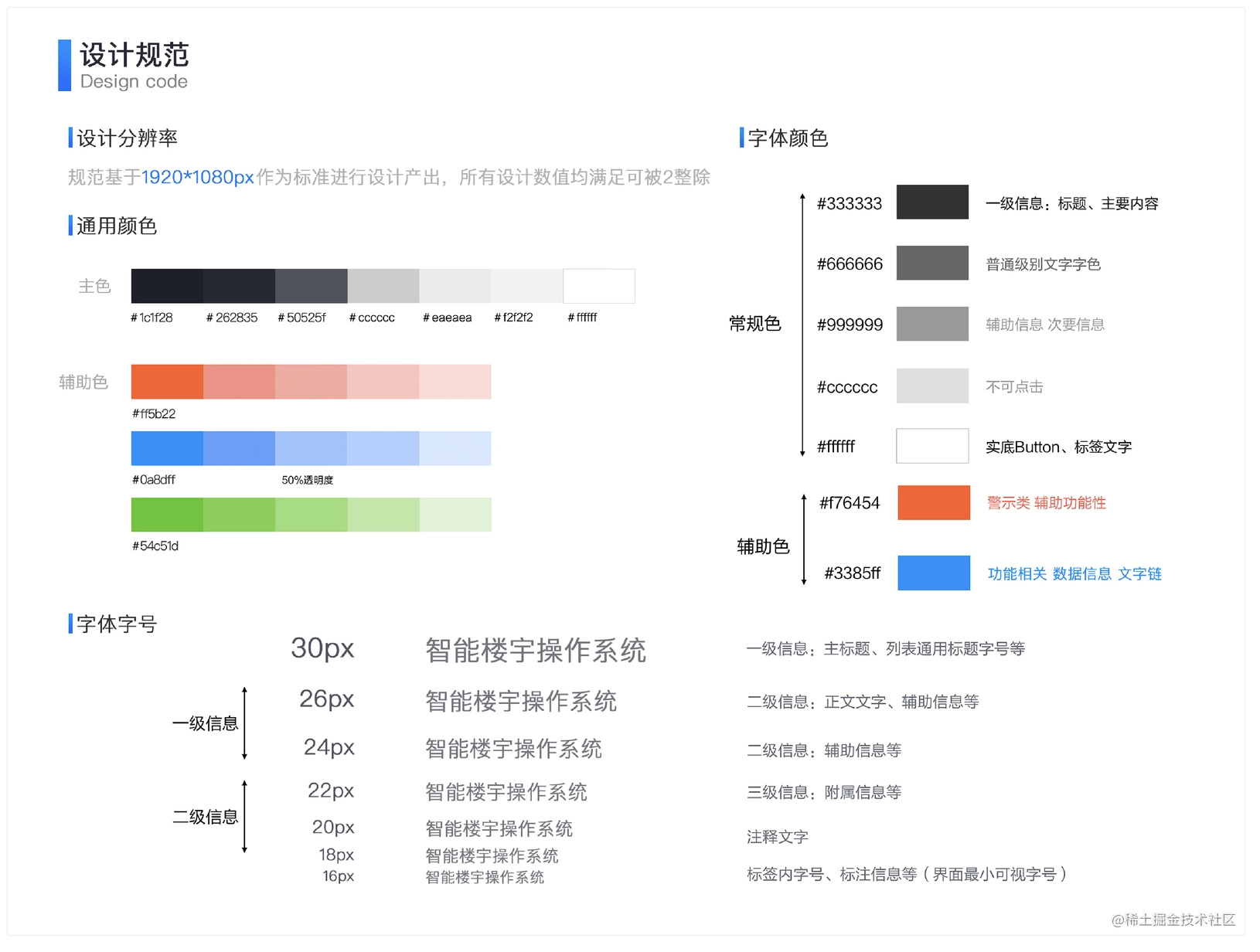
Task: Click '一级信息：主标题、列表通用标题字号等'
Action: pyautogui.click(x=886, y=649)
